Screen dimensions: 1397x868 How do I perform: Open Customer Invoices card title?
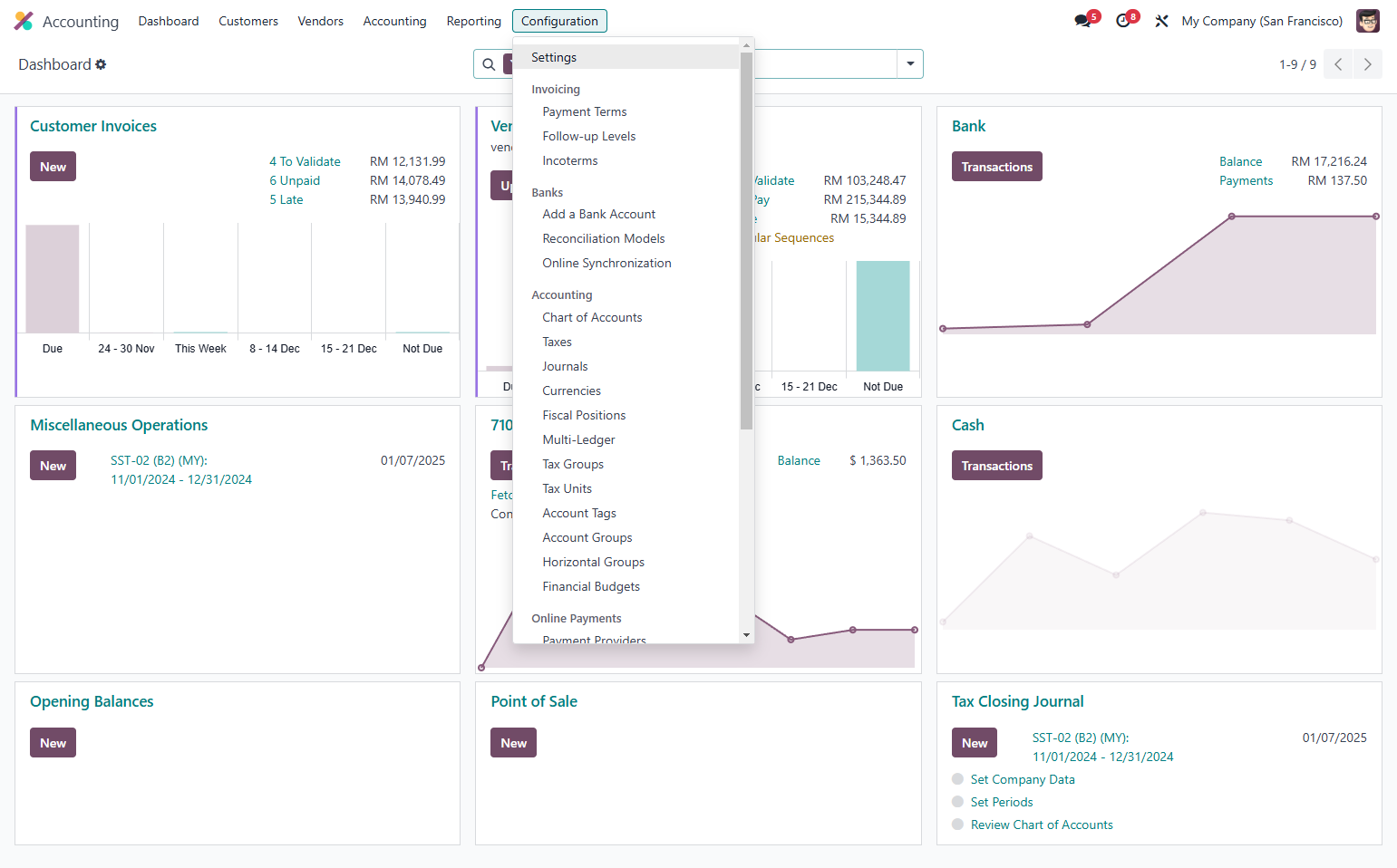click(93, 126)
